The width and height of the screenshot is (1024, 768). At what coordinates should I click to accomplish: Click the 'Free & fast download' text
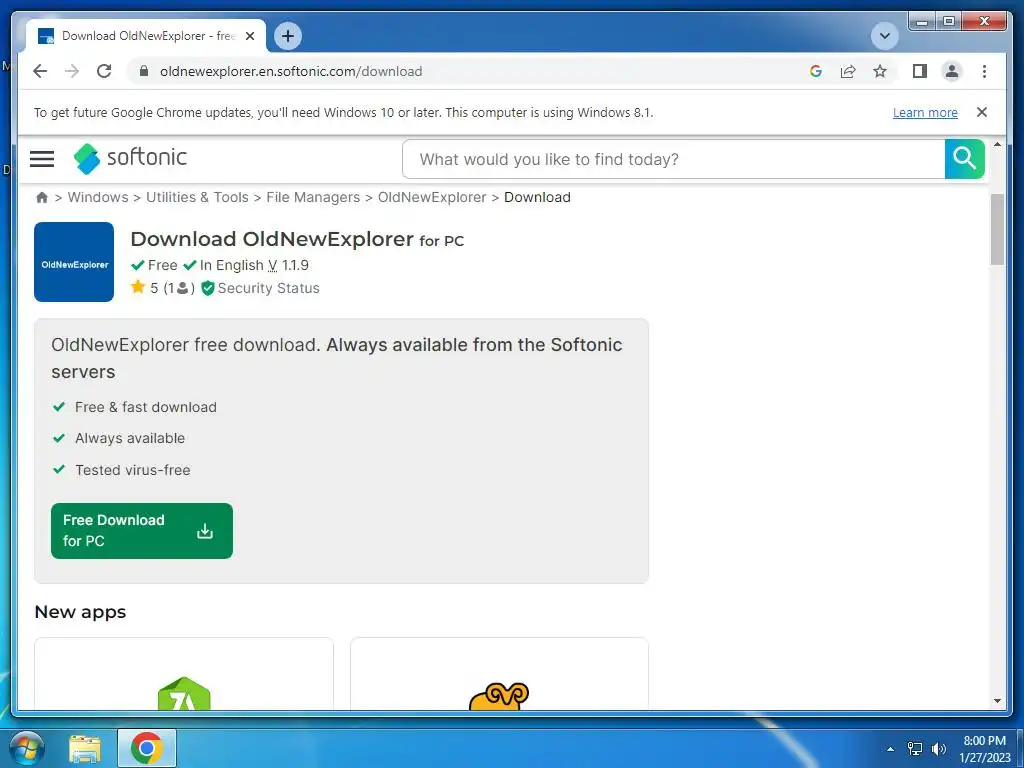coord(146,407)
